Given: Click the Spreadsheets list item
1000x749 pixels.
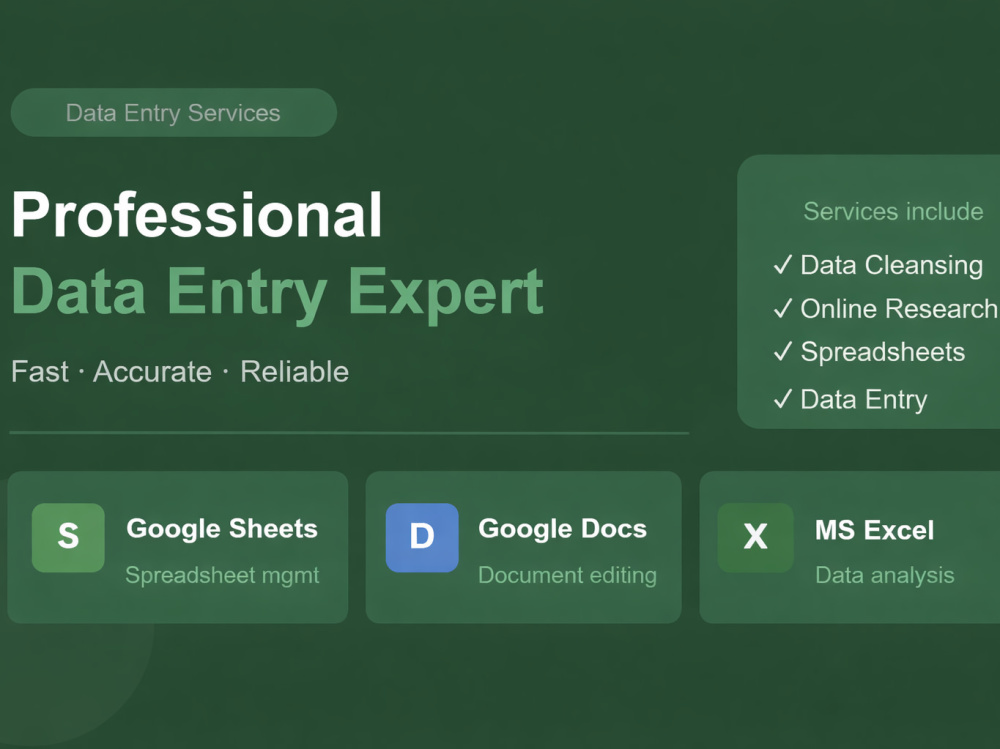Looking at the screenshot, I should [883, 352].
